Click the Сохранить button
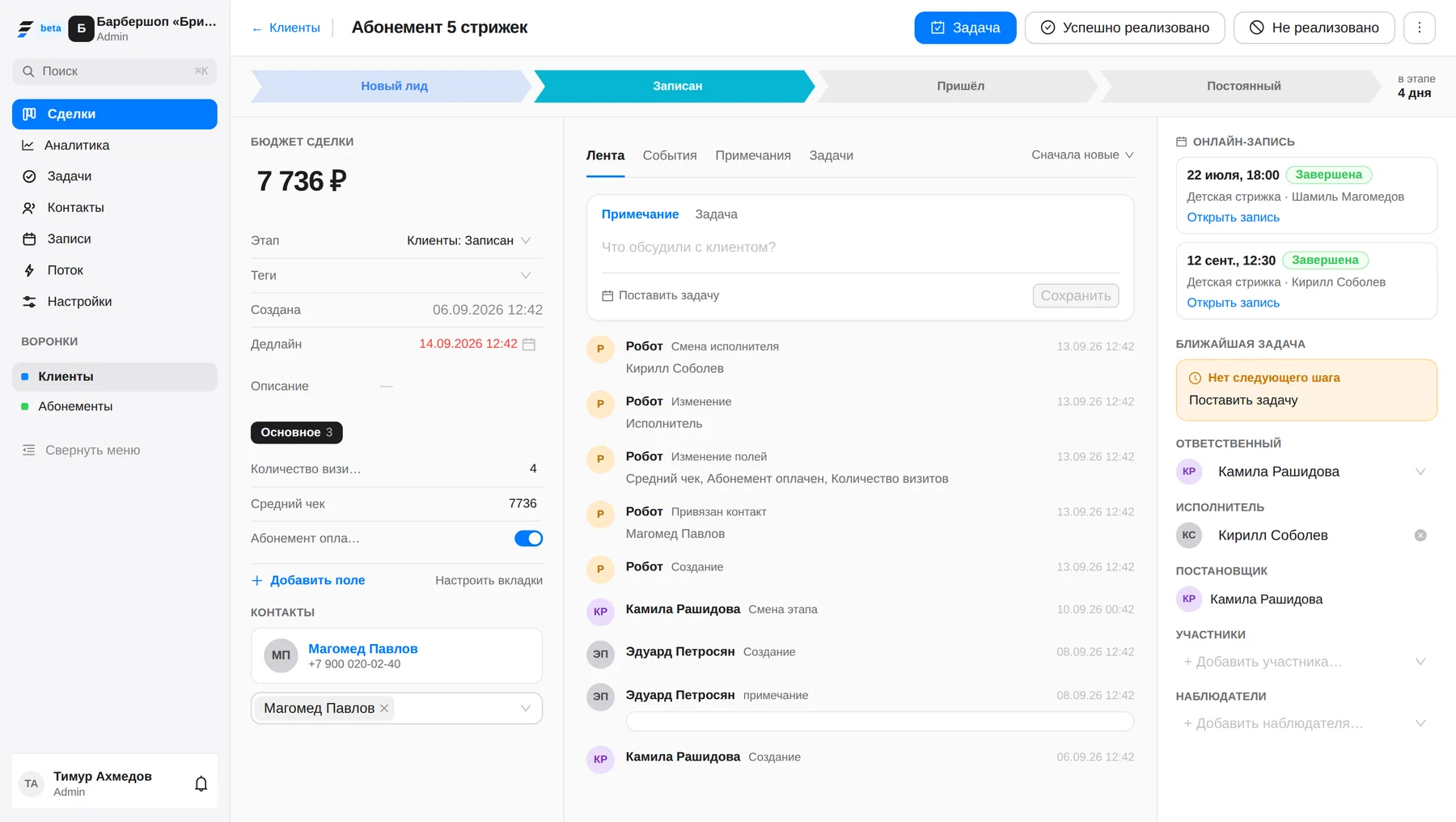 (1076, 295)
